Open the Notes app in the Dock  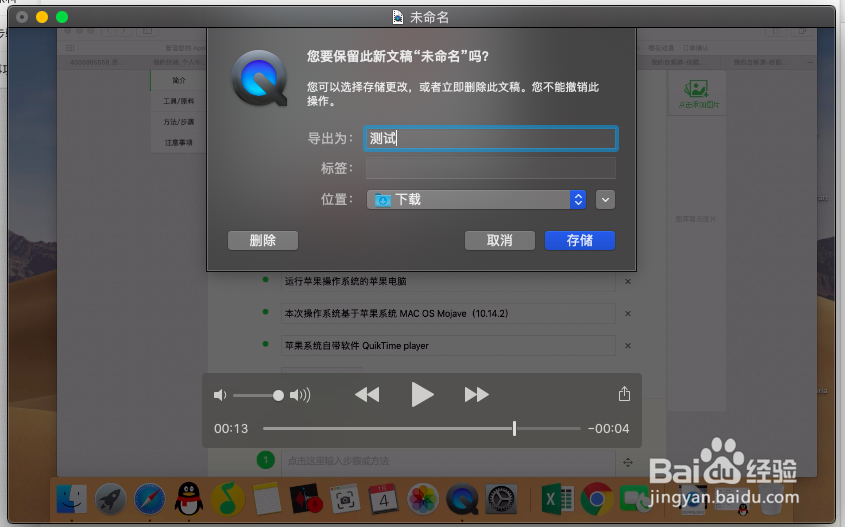click(267, 498)
